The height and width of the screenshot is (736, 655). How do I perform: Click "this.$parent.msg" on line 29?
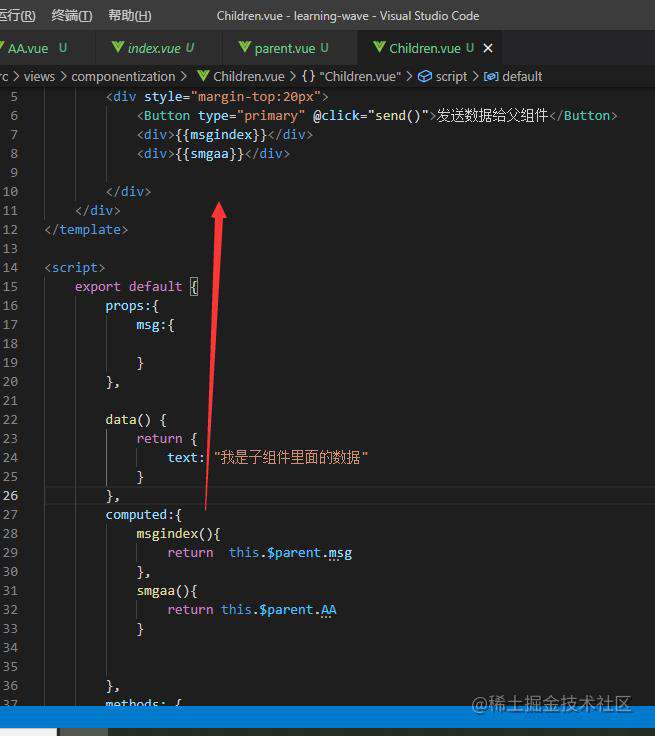[x=290, y=553]
